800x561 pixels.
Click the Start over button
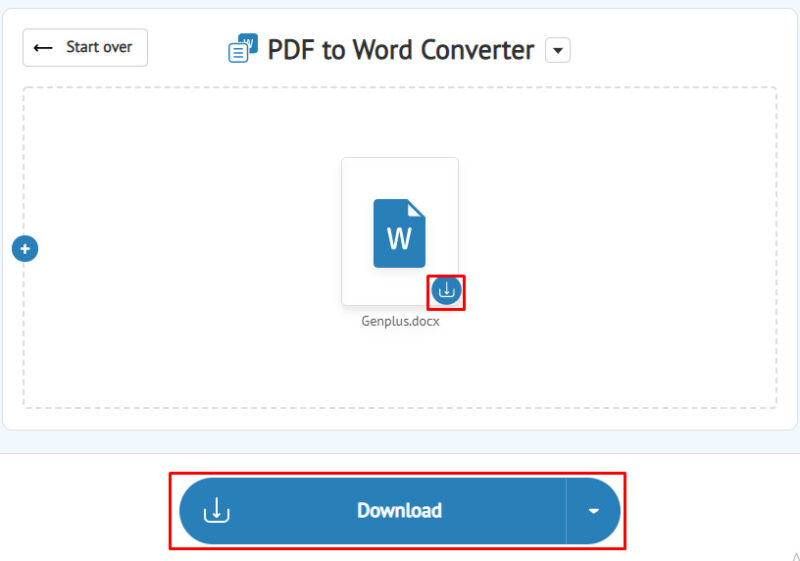click(85, 48)
